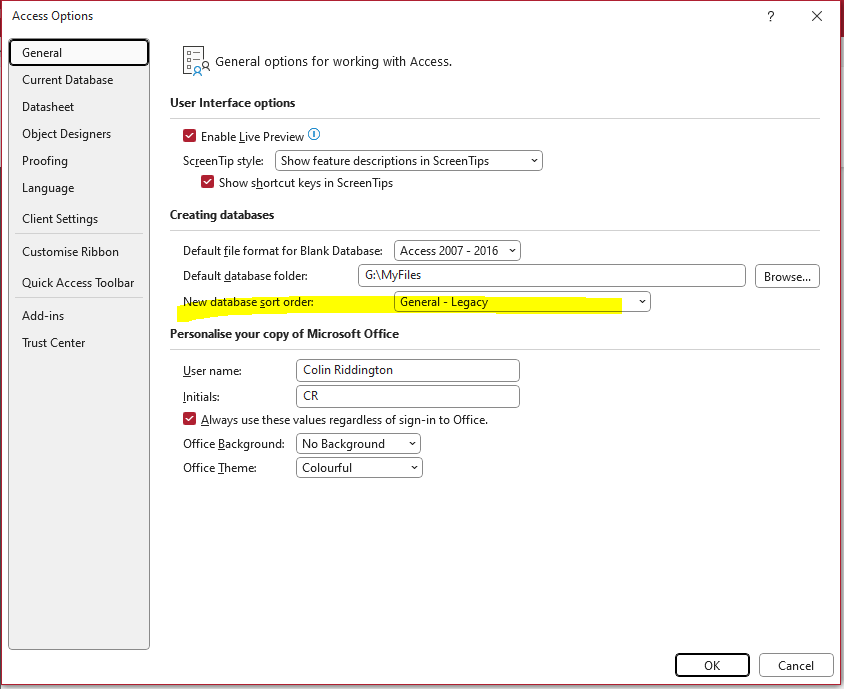The image size is (844, 689).
Task: Click the User Interface options heading
Action: (x=233, y=103)
